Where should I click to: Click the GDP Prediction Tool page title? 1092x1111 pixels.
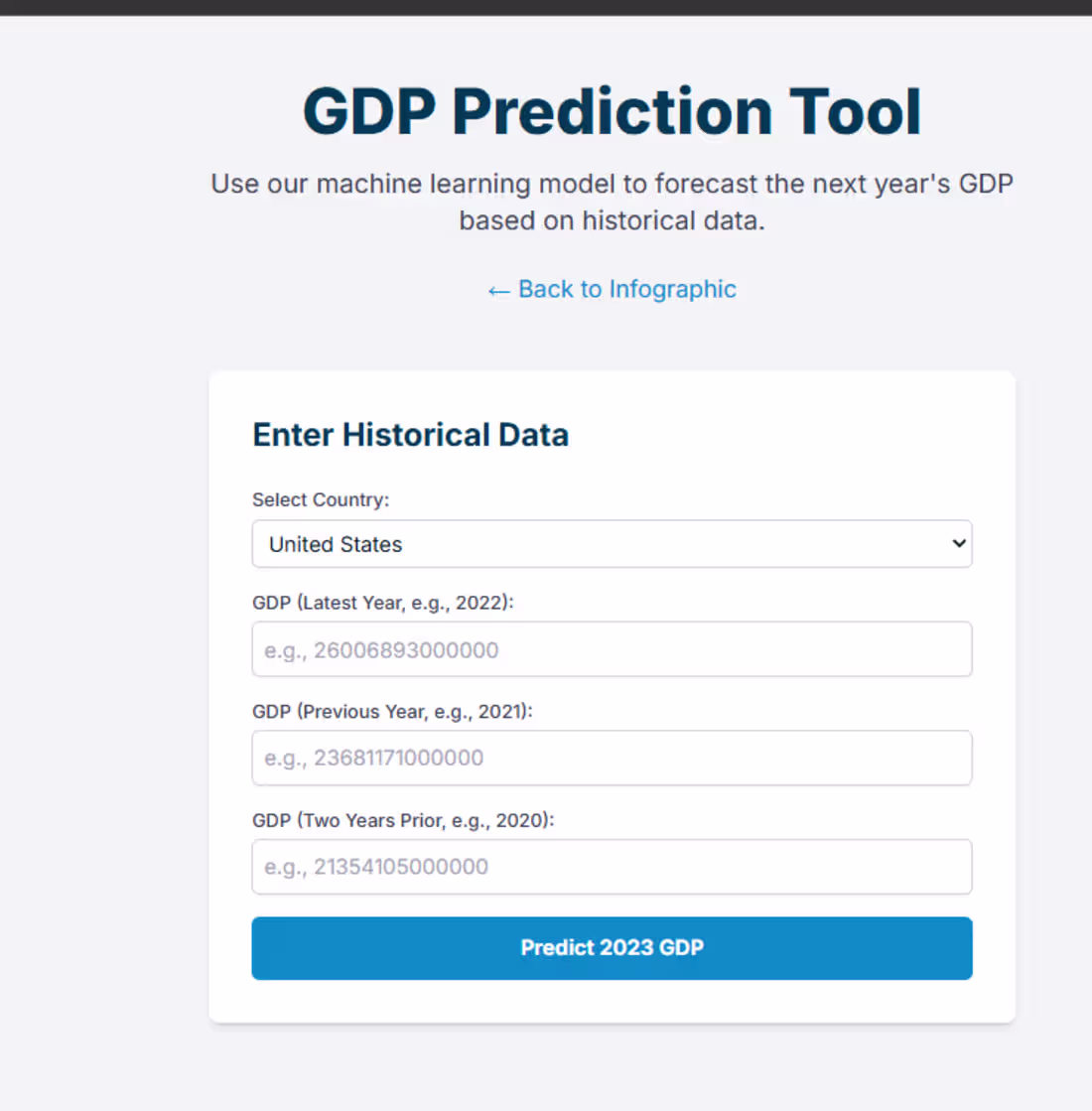coord(612,110)
